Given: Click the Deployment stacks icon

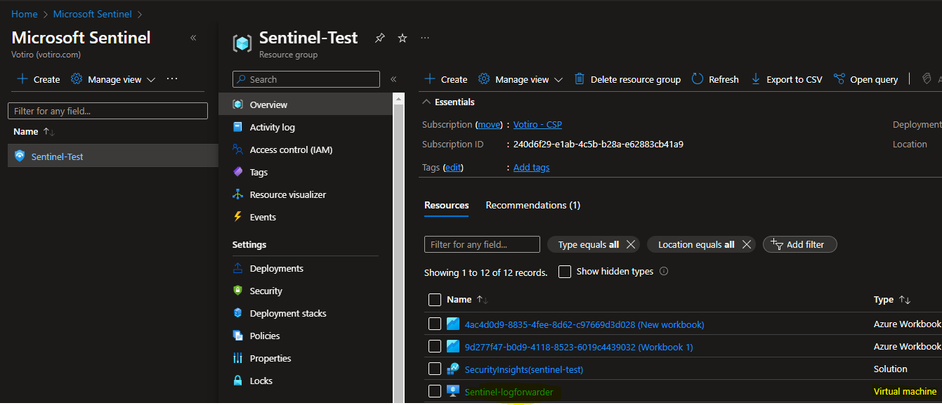Looking at the screenshot, I should 238,314.
